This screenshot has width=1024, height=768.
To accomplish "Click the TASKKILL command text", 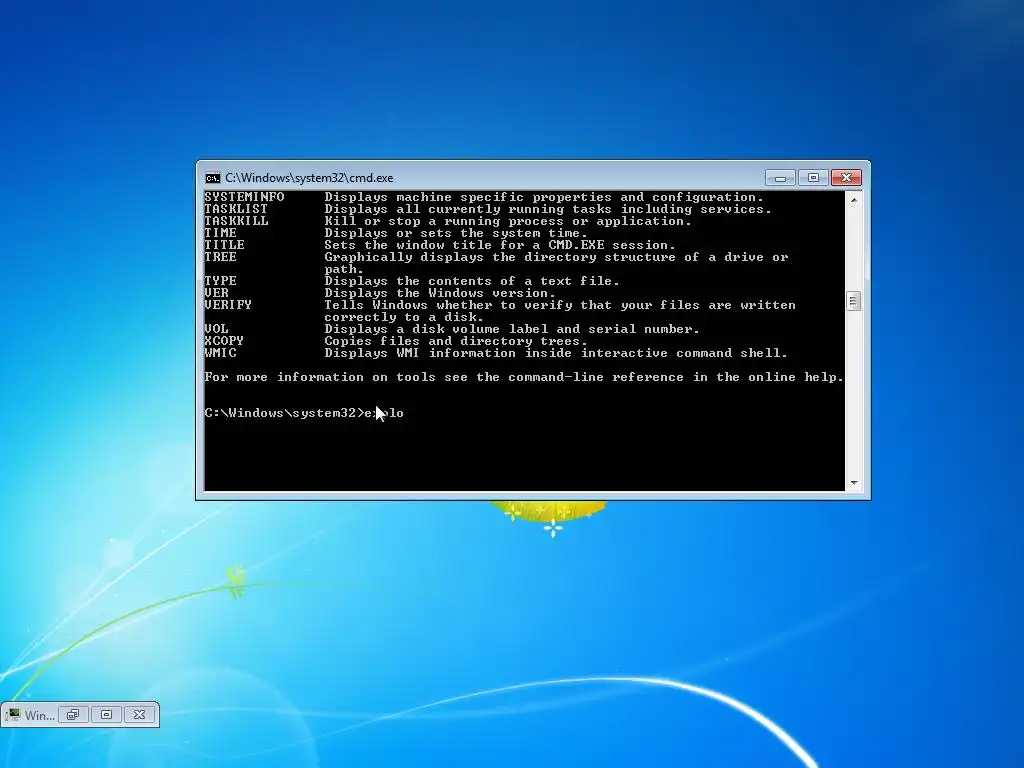I will 236,221.
